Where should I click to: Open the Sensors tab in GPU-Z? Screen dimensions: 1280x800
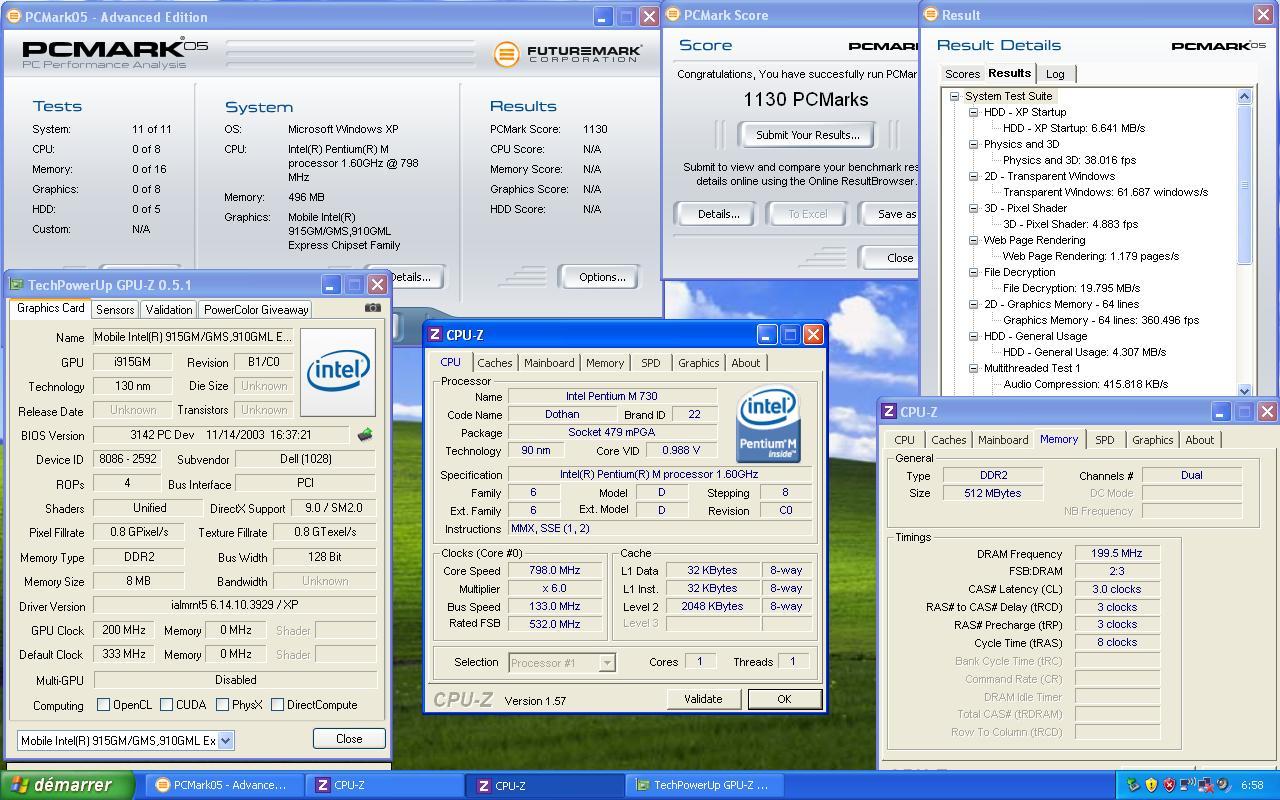tap(115, 310)
